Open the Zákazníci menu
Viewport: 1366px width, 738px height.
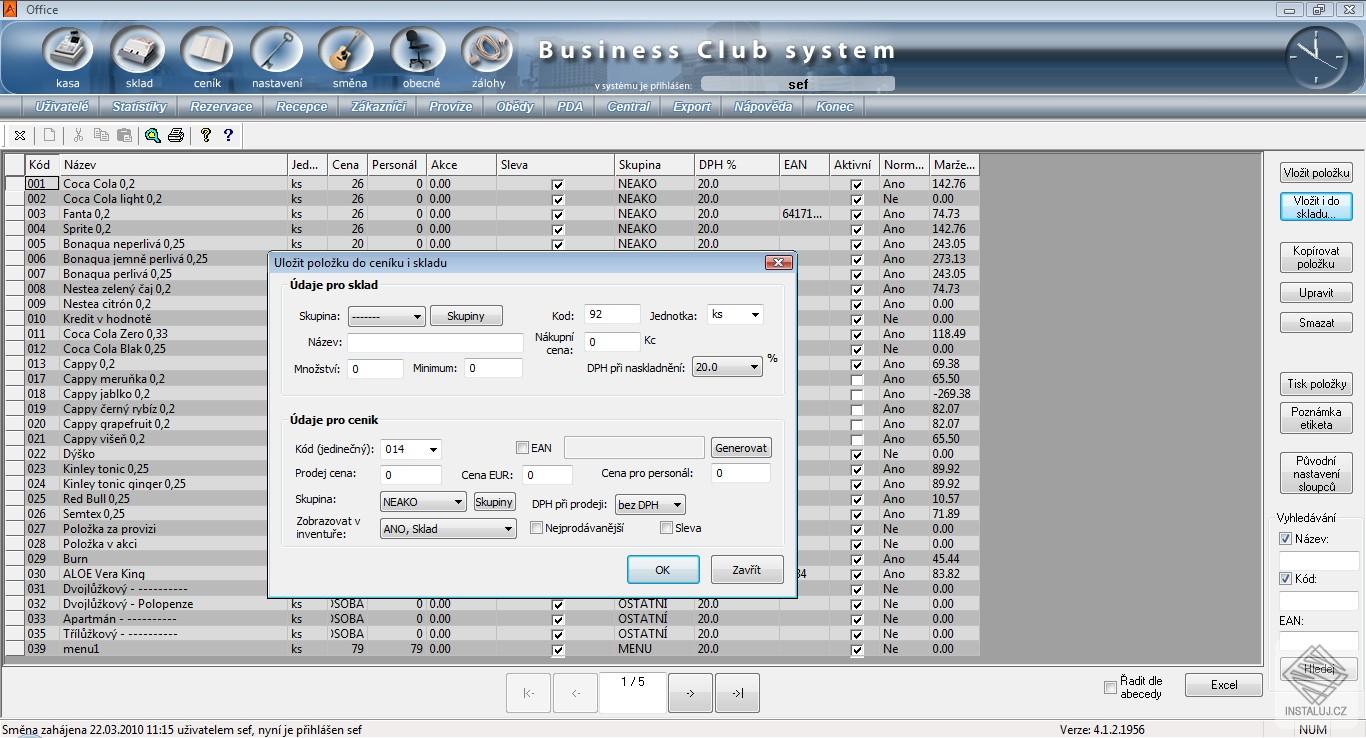(x=378, y=107)
